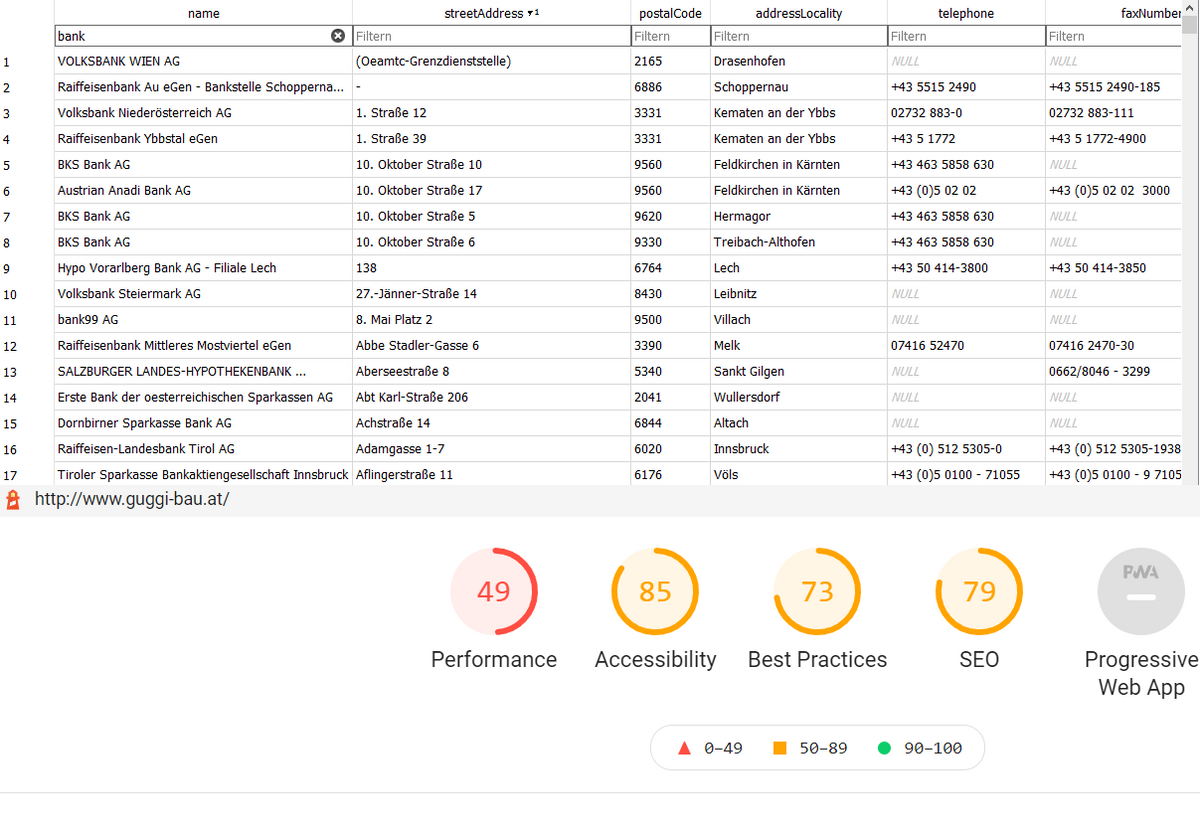Viewport: 1200px width, 823px height.
Task: Click the '0–49' red score legend entry
Action: (711, 748)
